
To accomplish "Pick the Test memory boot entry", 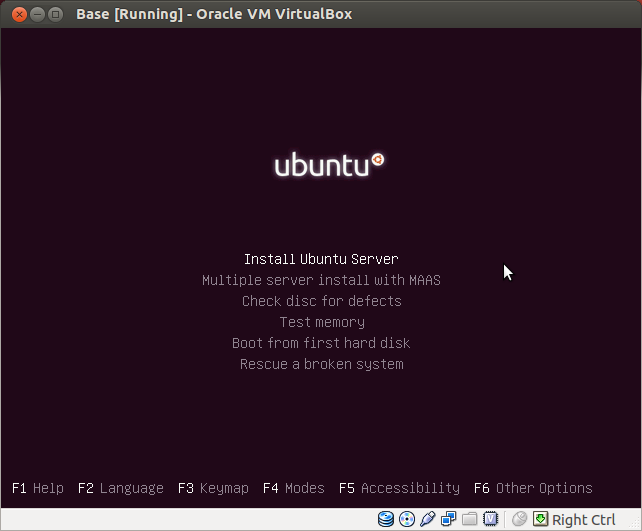I will click(x=321, y=322).
